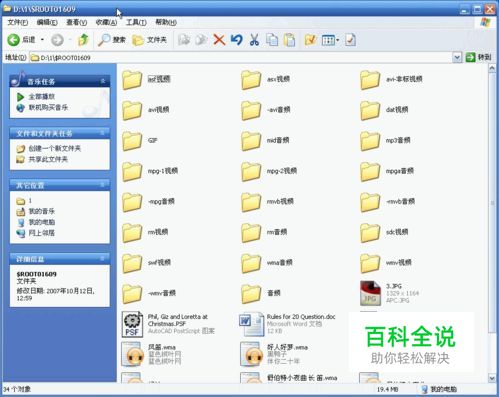Open the 编辑(E) menu
This screenshot has width=499, height=397.
(x=47, y=22)
